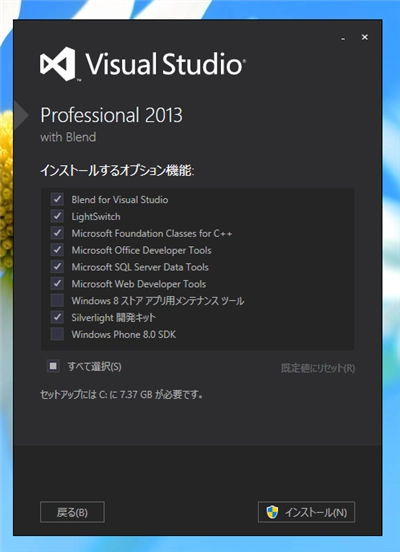Click the Silverlight 開発キット label
This screenshot has width=400, height=552.
pyautogui.click(x=113, y=318)
